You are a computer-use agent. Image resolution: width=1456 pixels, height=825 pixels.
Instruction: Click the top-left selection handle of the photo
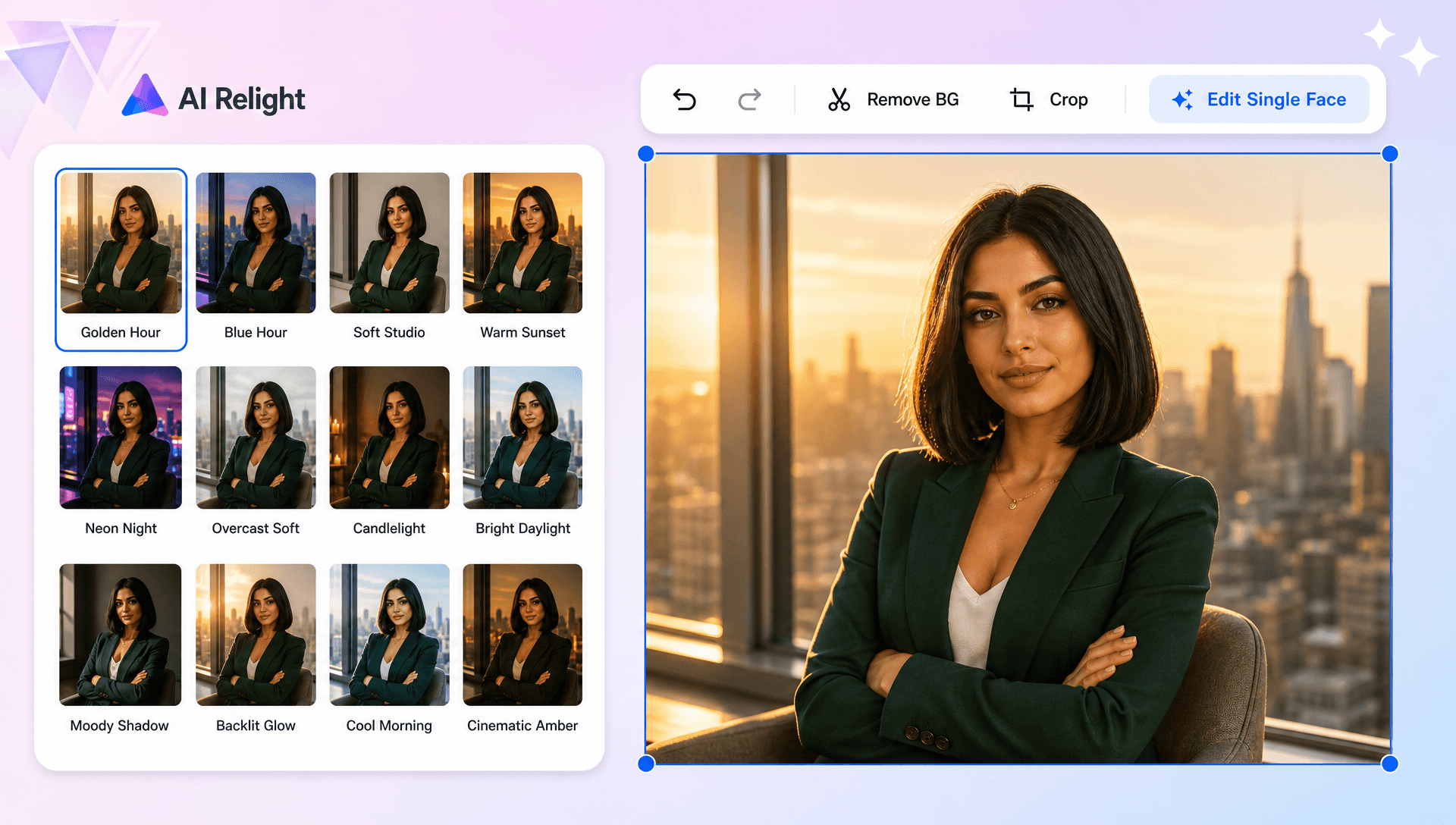pyautogui.click(x=646, y=154)
